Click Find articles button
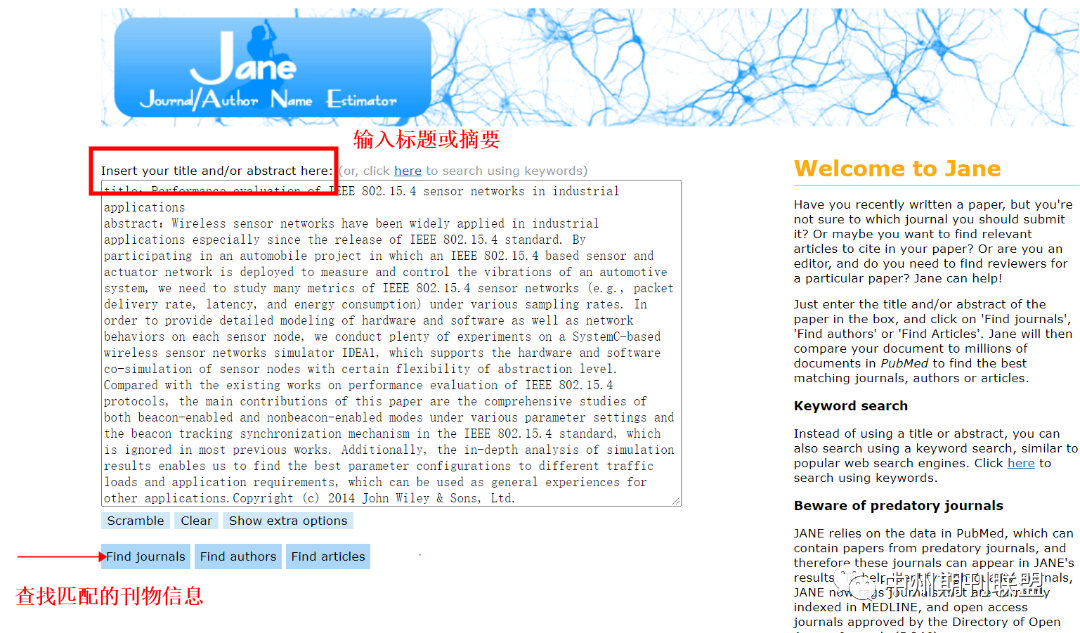The image size is (1080, 633). 328,557
